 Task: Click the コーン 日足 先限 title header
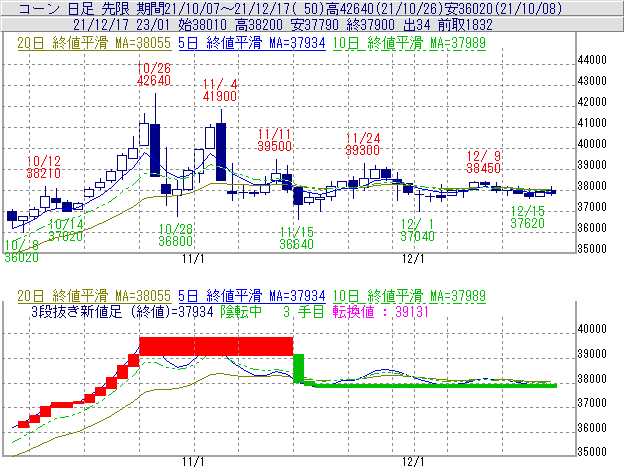click(x=75, y=8)
